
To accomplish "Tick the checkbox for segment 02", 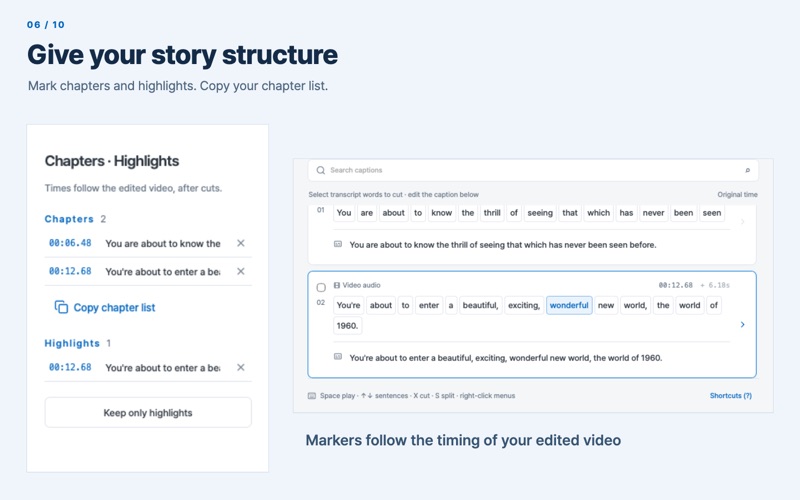I will (x=321, y=287).
